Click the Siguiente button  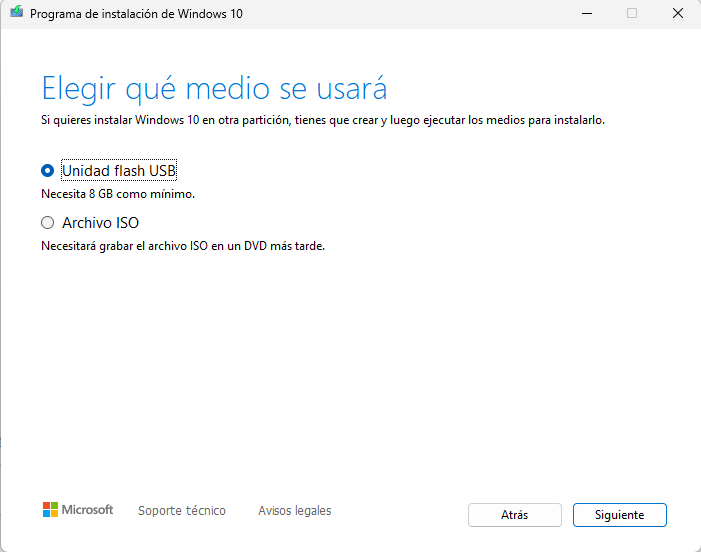pos(620,515)
